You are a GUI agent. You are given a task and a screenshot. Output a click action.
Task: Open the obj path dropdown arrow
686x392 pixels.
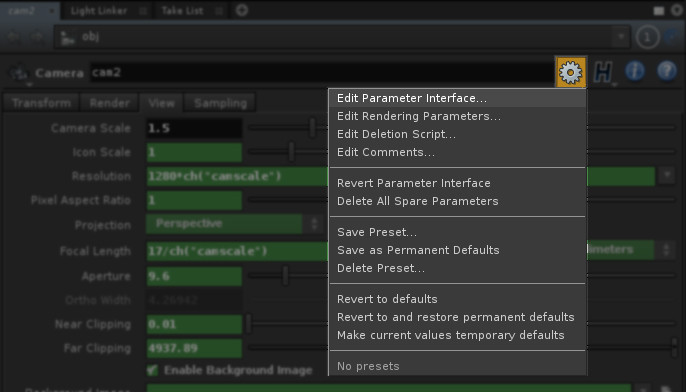click(621, 37)
